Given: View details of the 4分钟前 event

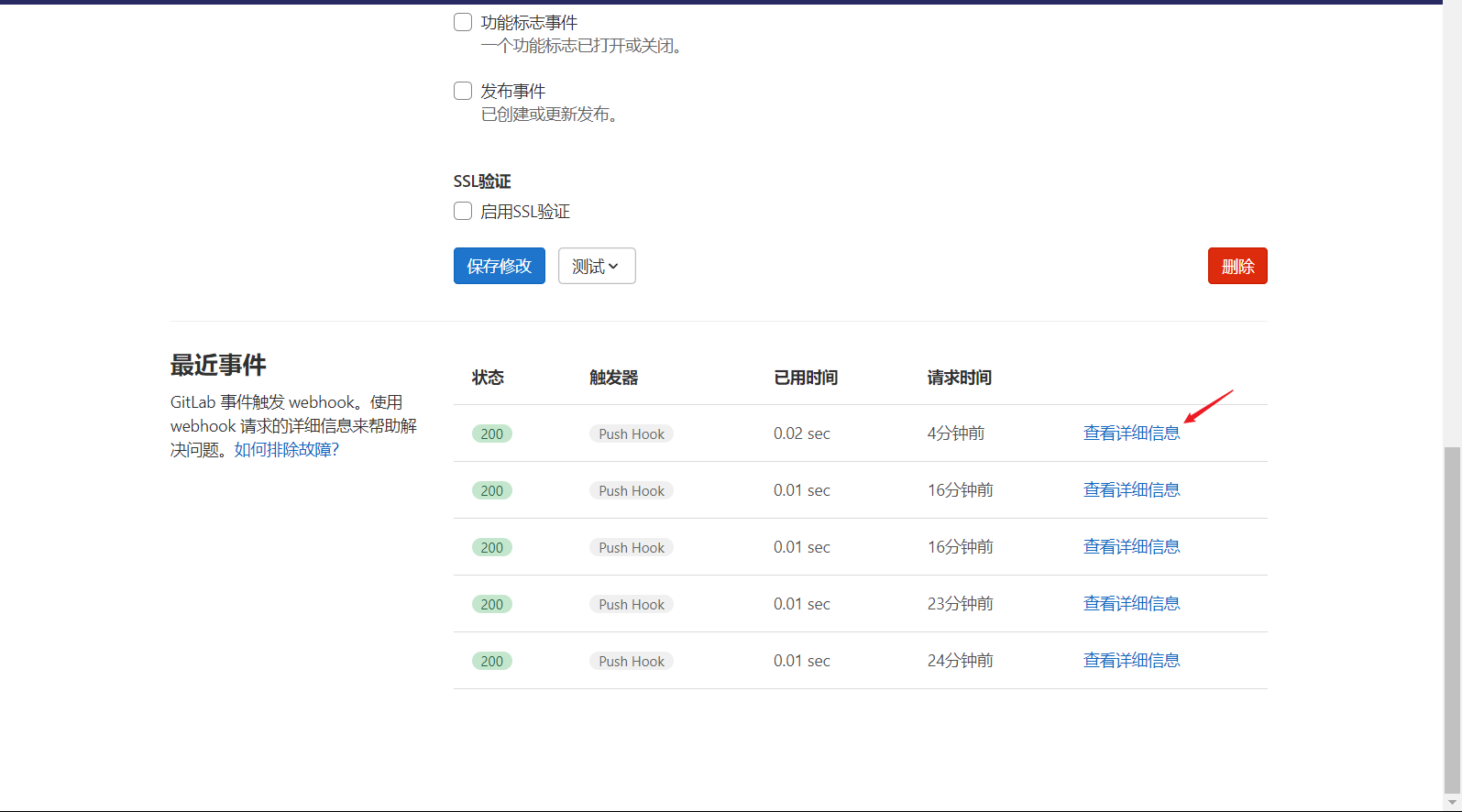Looking at the screenshot, I should click(x=1132, y=433).
